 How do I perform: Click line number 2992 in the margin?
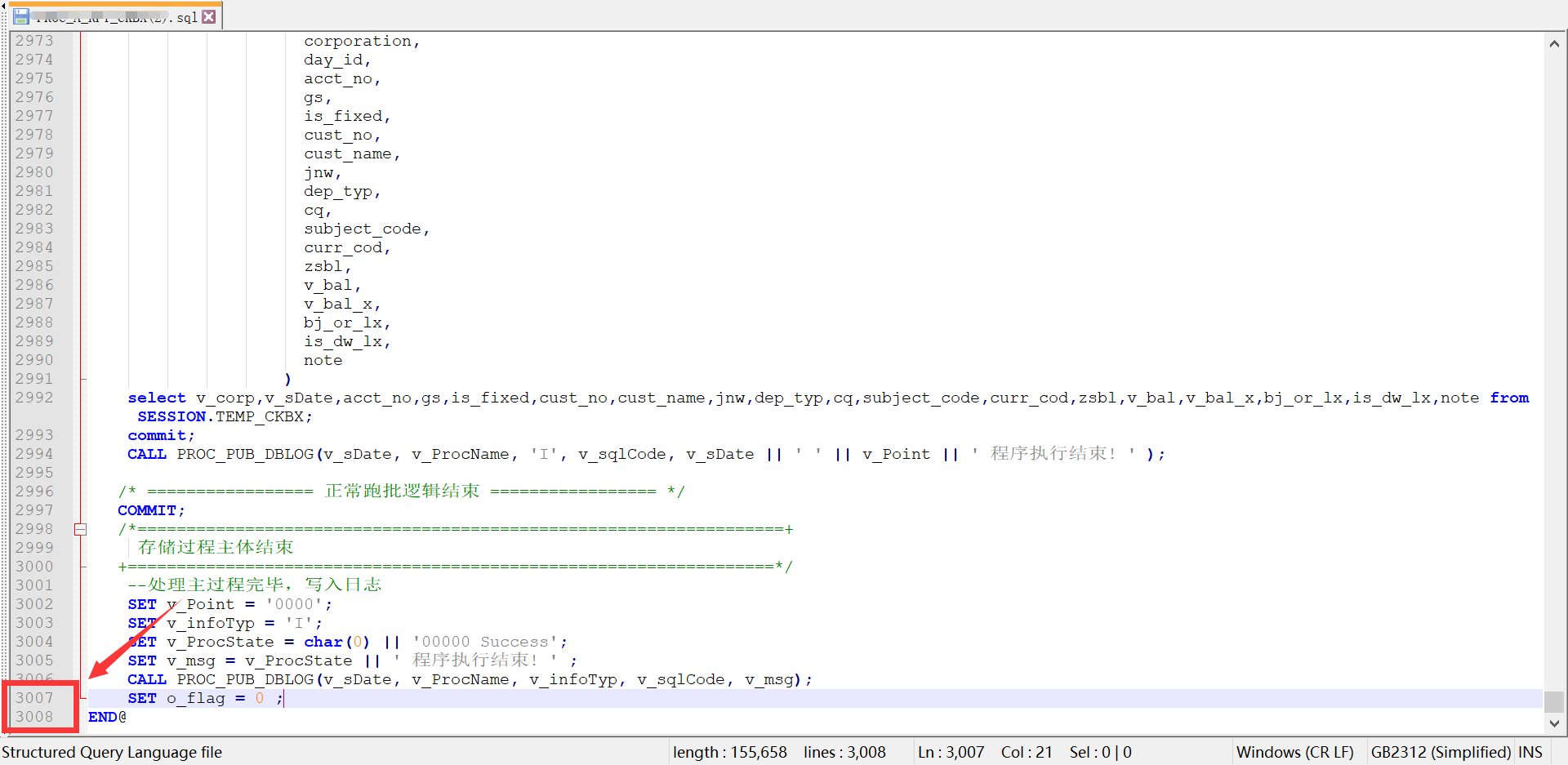[34, 398]
